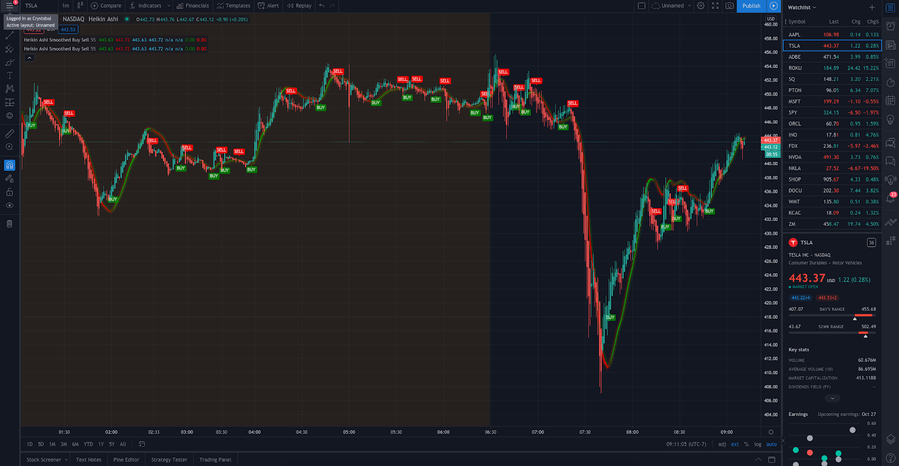The width and height of the screenshot is (899, 466).
Task: Open indicator Templates
Action: pos(233,6)
